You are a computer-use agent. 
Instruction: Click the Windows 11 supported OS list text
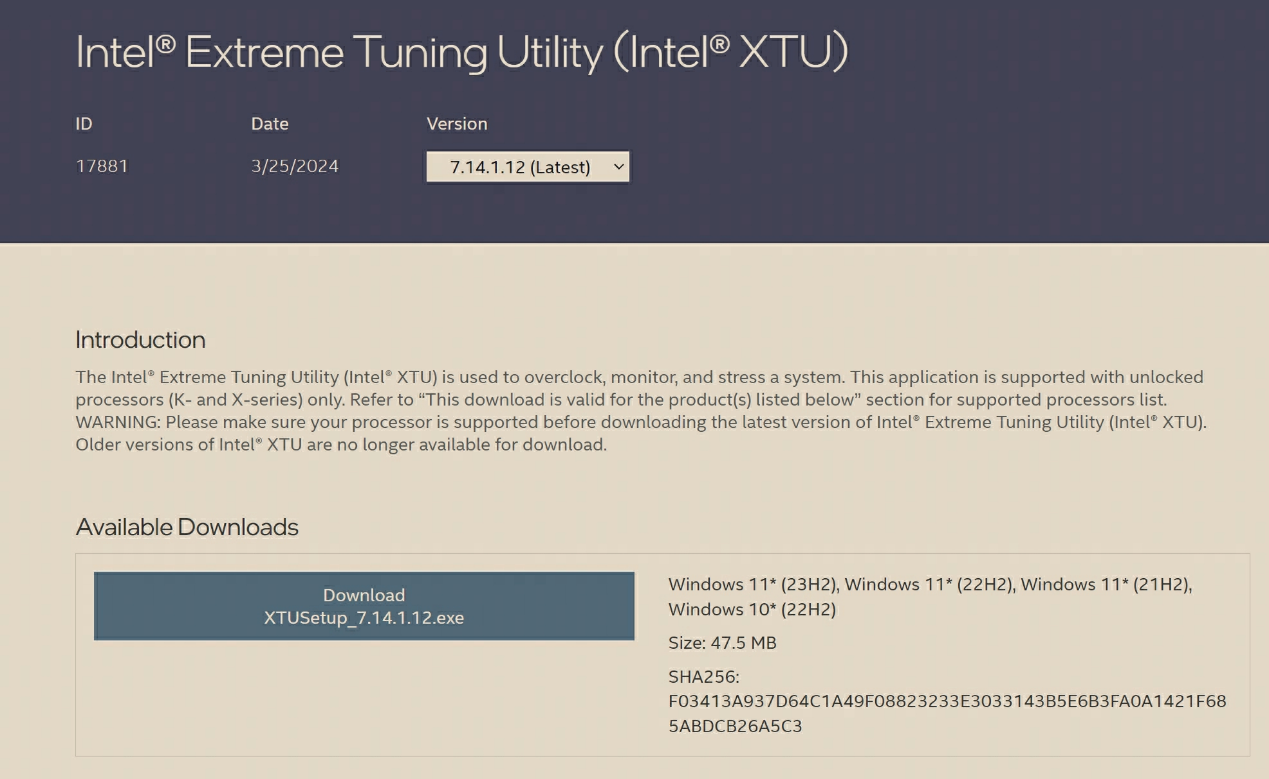tap(930, 597)
